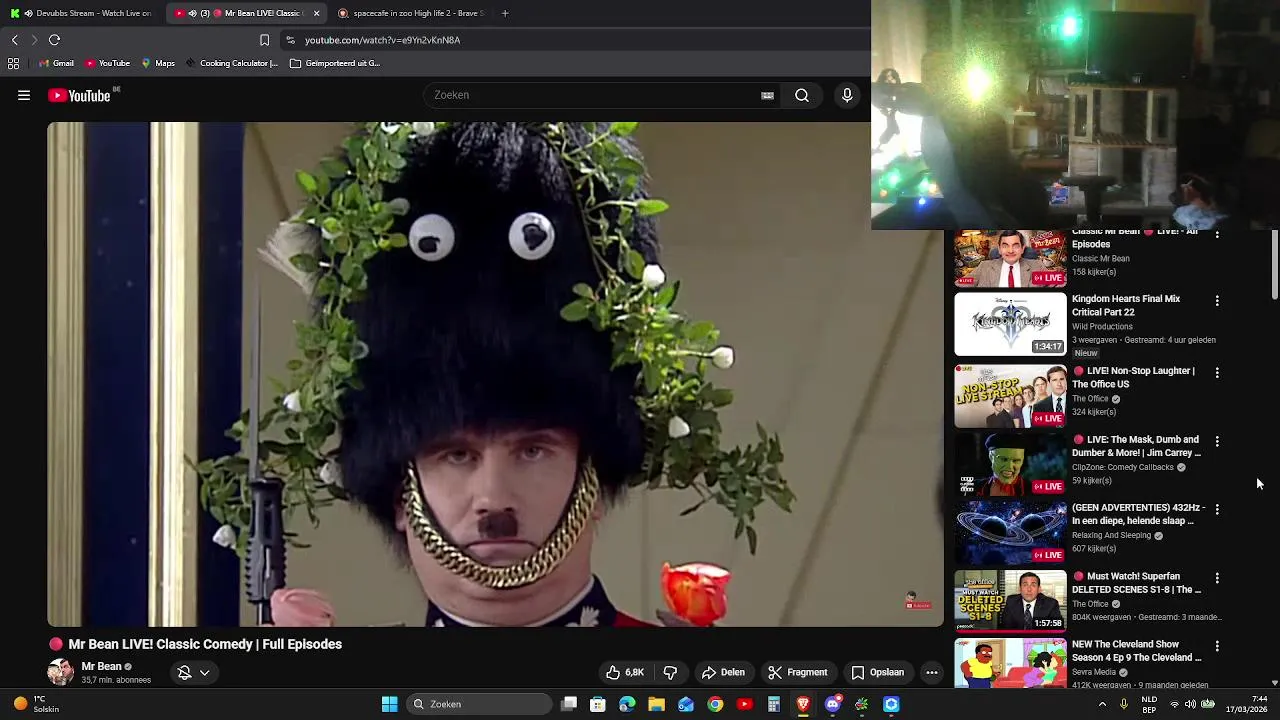Reload the current page

pos(55,40)
